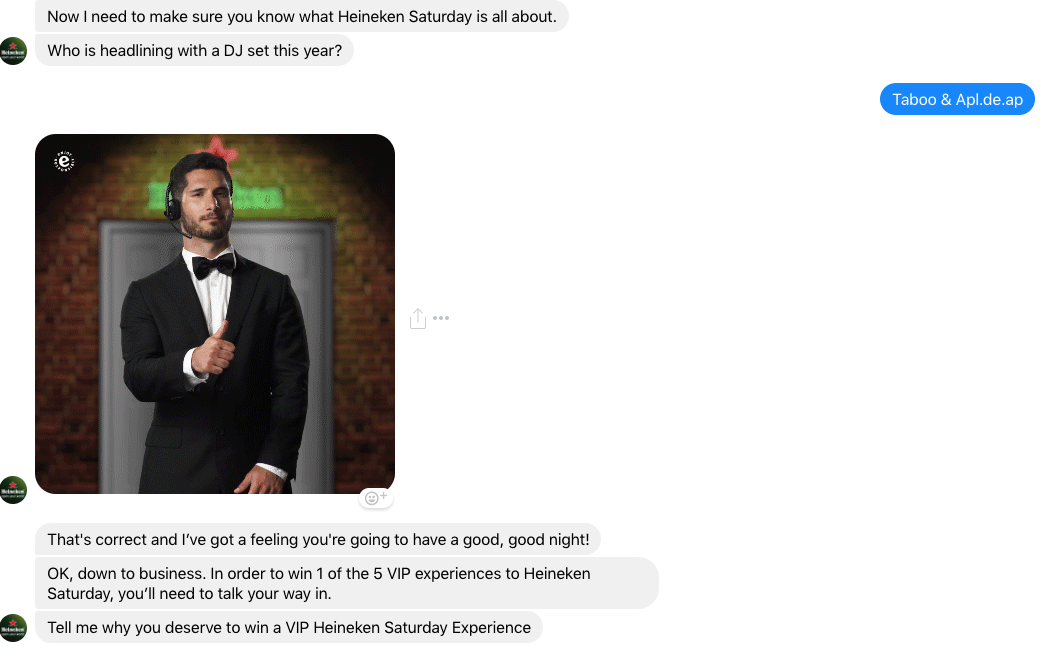Click the Heineken avatar beside the headlining question
This screenshot has width=1056, height=649.
(x=13, y=51)
